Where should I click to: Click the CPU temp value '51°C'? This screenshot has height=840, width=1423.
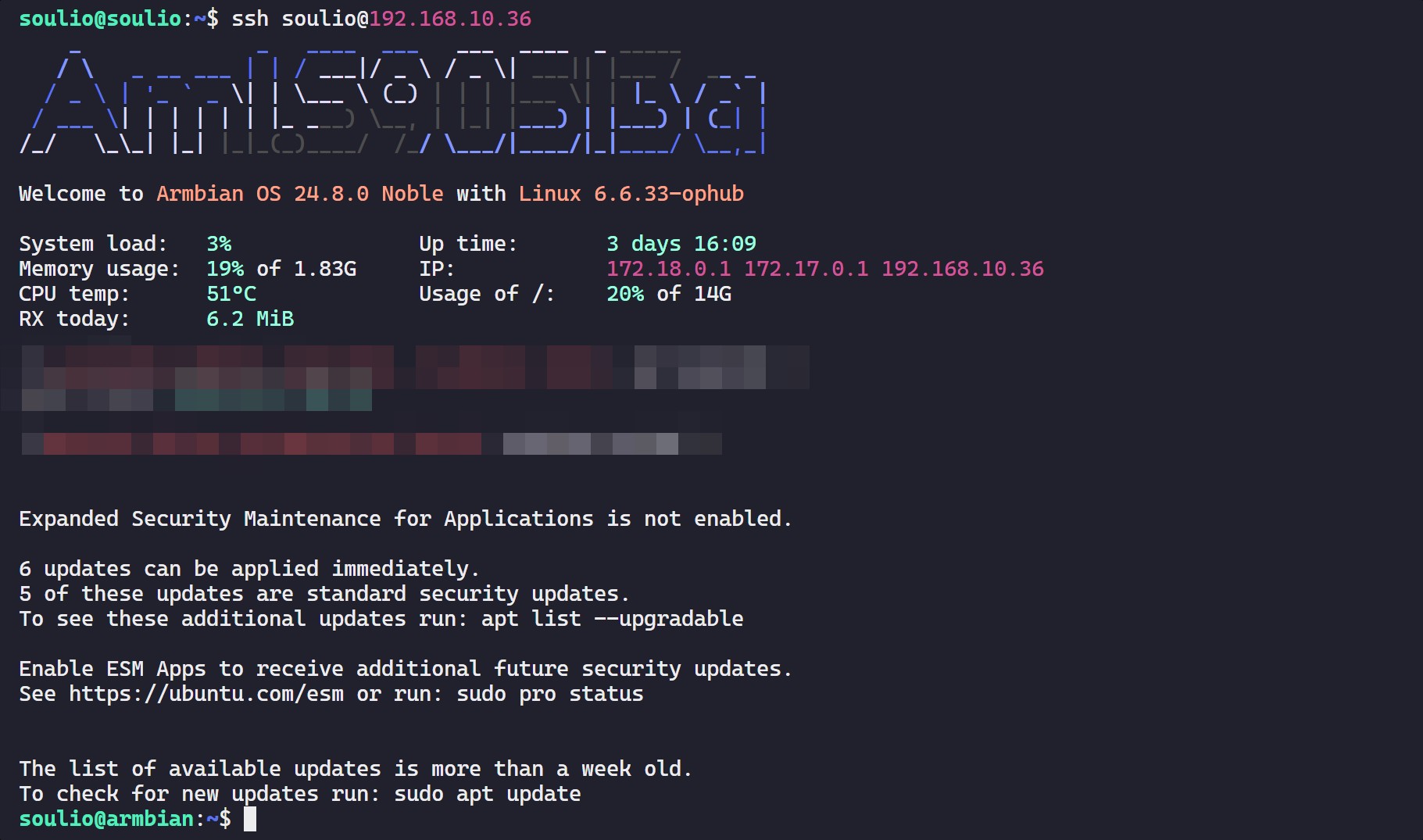[231, 294]
